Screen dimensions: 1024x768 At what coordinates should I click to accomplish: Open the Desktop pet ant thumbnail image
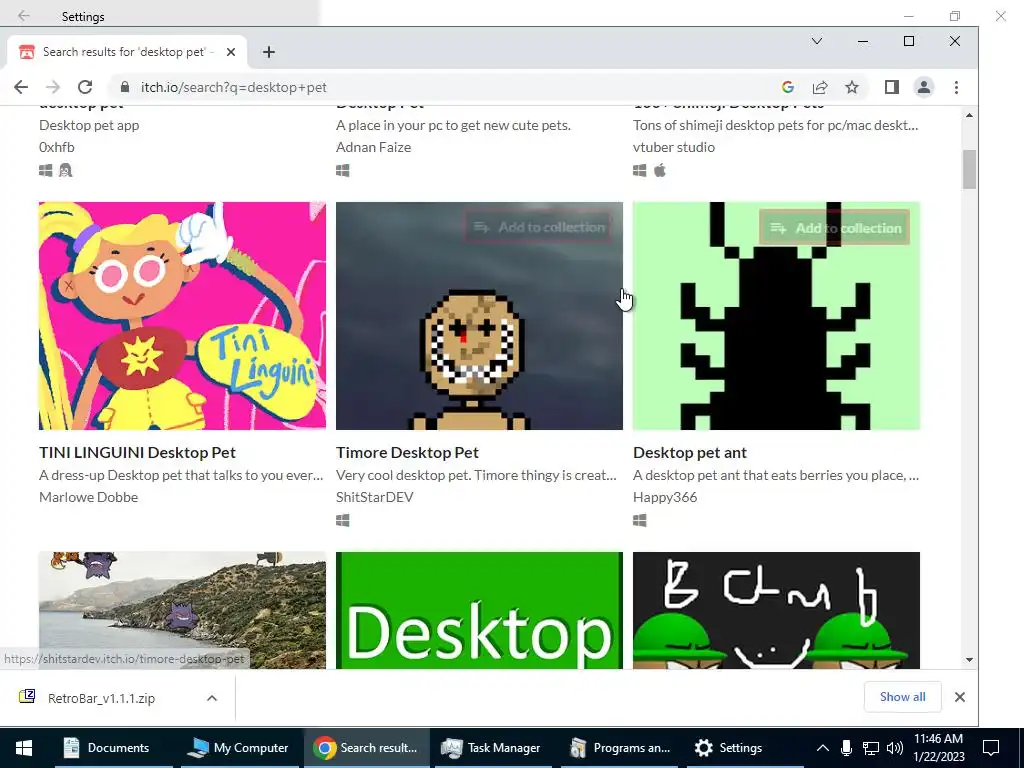click(776, 315)
